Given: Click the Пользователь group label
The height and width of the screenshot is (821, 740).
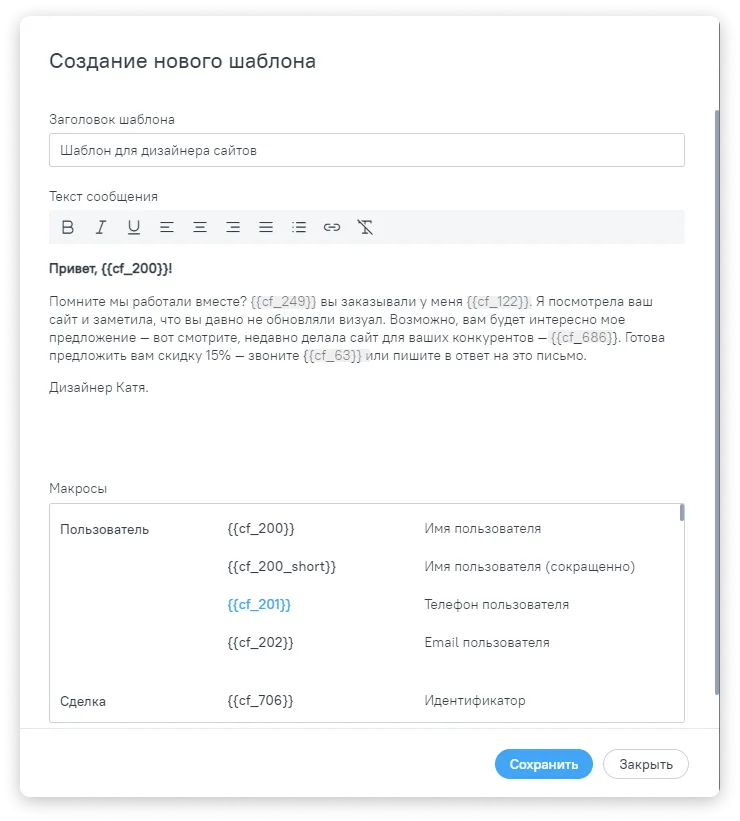Looking at the screenshot, I should coord(104,529).
